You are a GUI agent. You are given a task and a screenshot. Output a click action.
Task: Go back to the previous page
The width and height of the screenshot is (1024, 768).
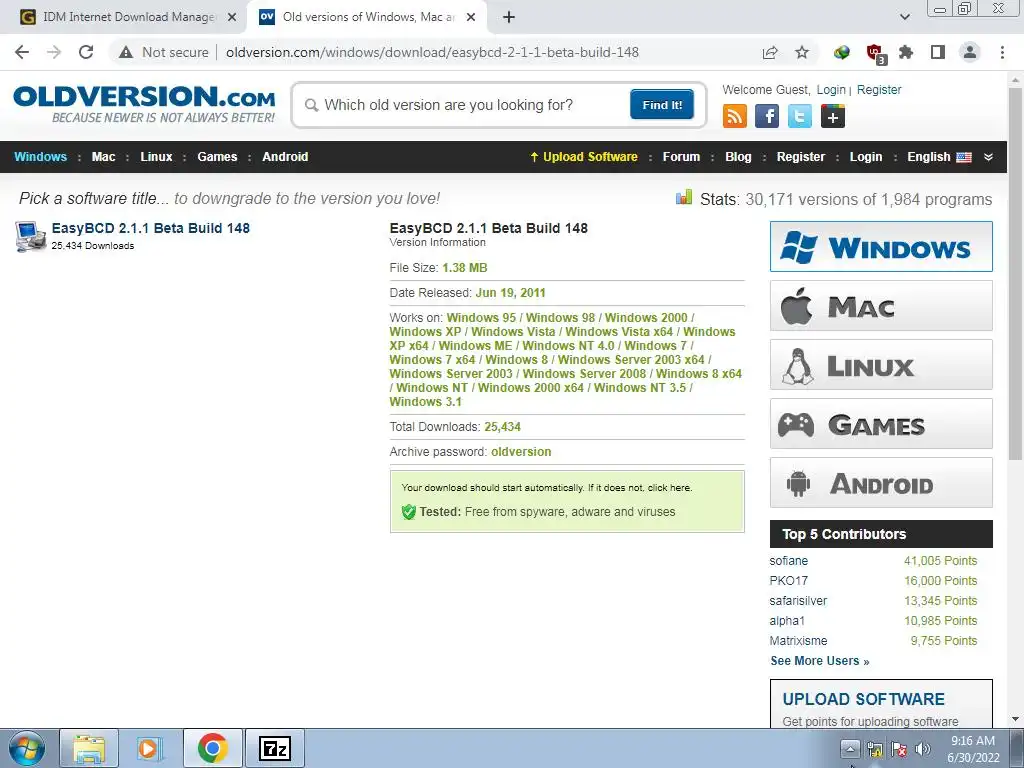coord(22,52)
